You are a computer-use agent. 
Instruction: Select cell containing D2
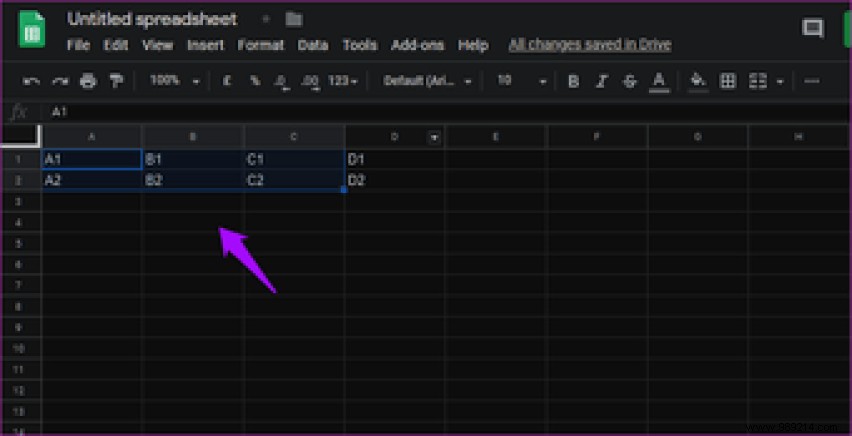pos(395,180)
